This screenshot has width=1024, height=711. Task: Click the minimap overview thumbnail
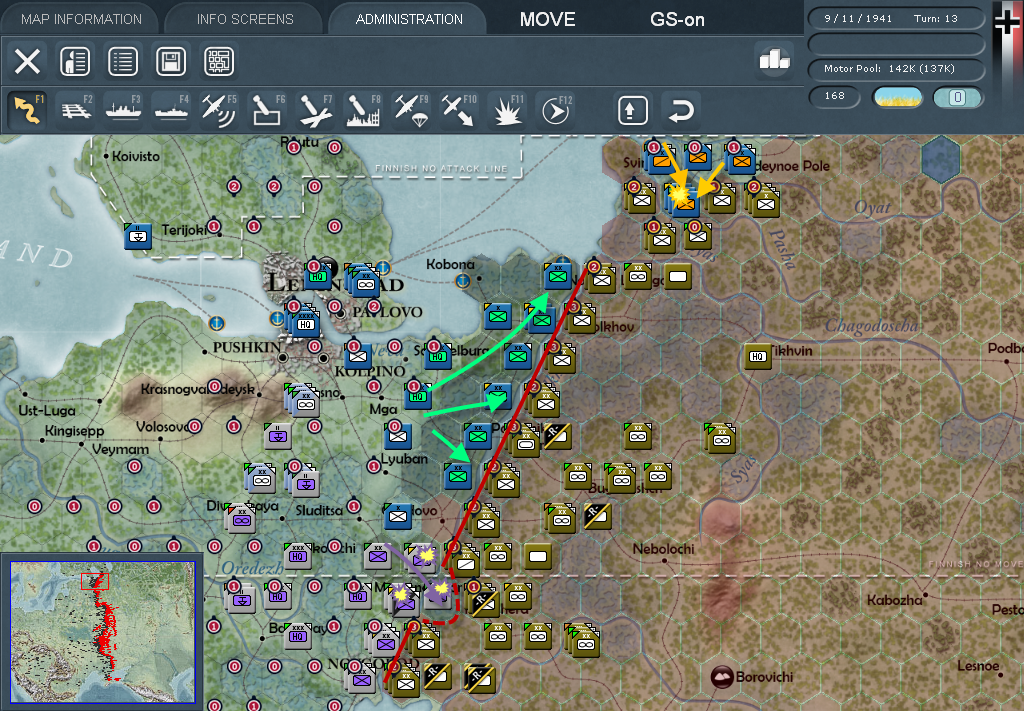103,632
